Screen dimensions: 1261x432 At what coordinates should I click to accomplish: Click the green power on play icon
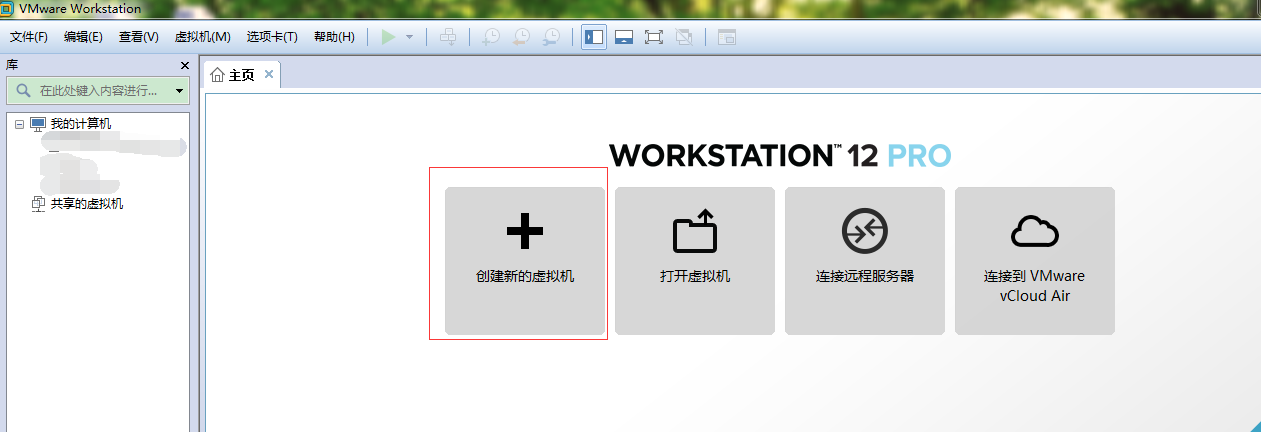[x=388, y=37]
